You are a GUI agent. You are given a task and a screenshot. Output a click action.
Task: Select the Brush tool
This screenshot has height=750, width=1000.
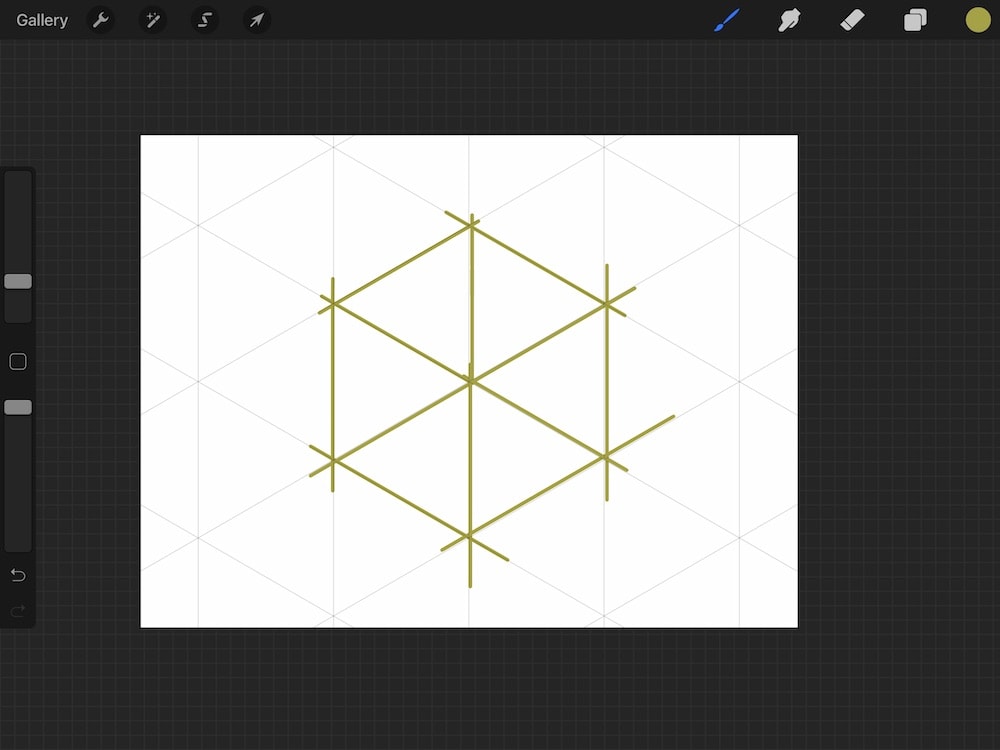click(x=727, y=20)
